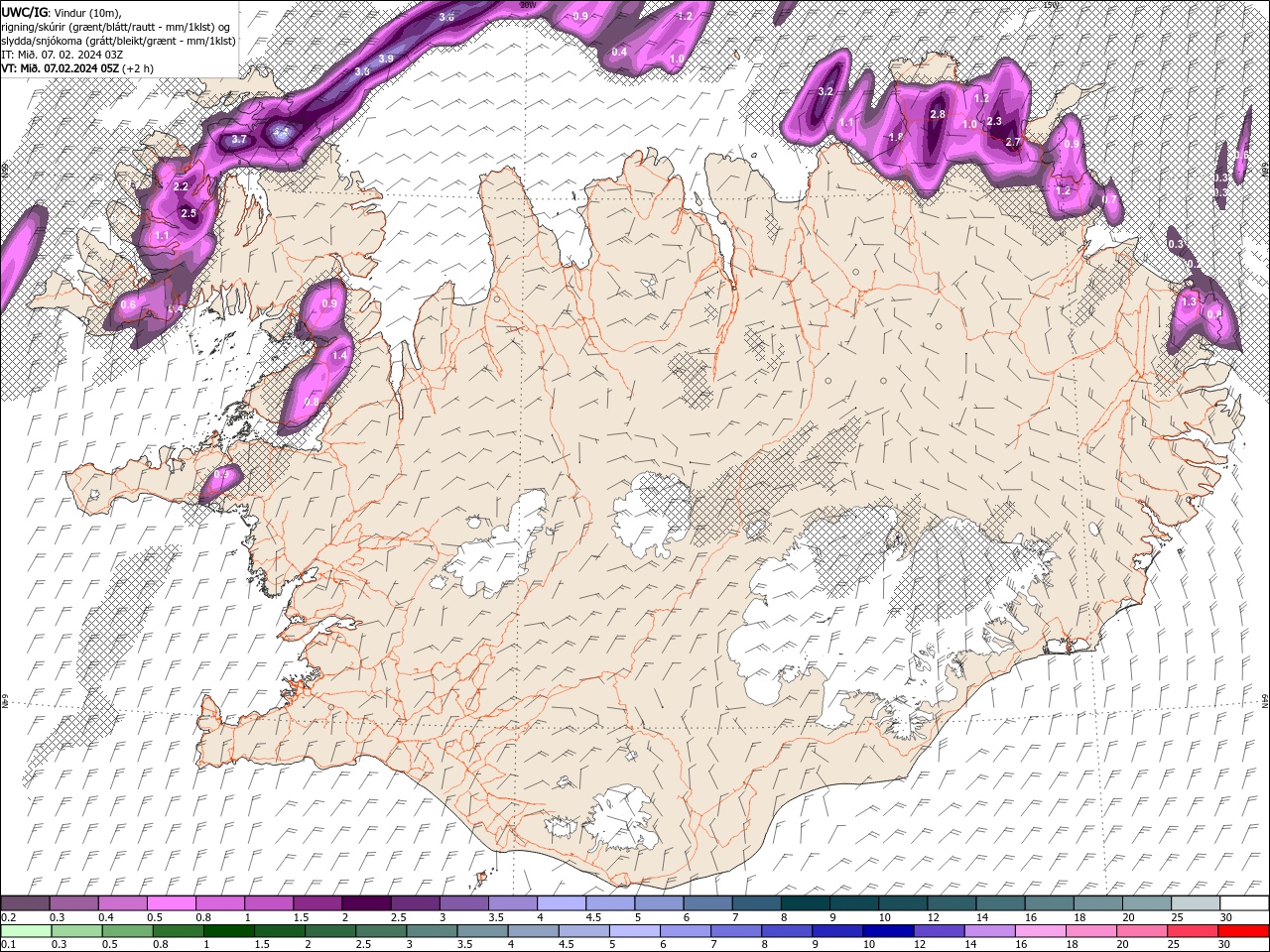This screenshot has height=952, width=1270.
Task: Click the 15W longitude label at top
Action: 1053,4
